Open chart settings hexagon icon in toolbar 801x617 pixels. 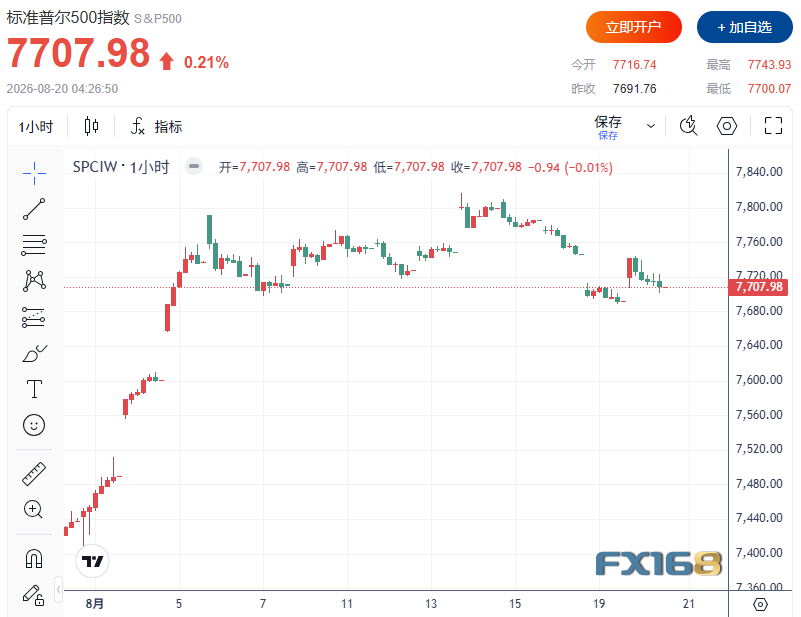(726, 126)
